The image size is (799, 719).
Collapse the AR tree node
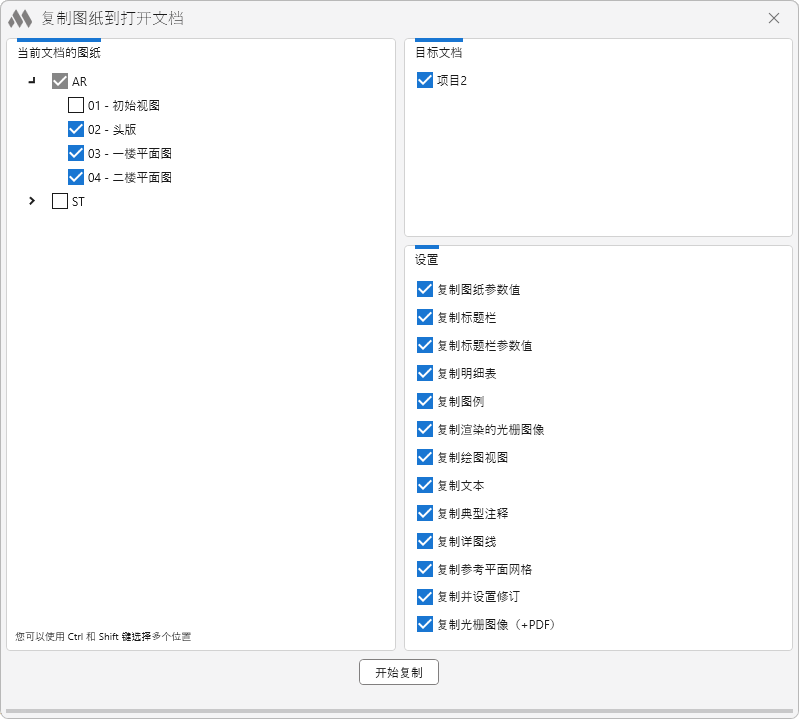[32, 81]
